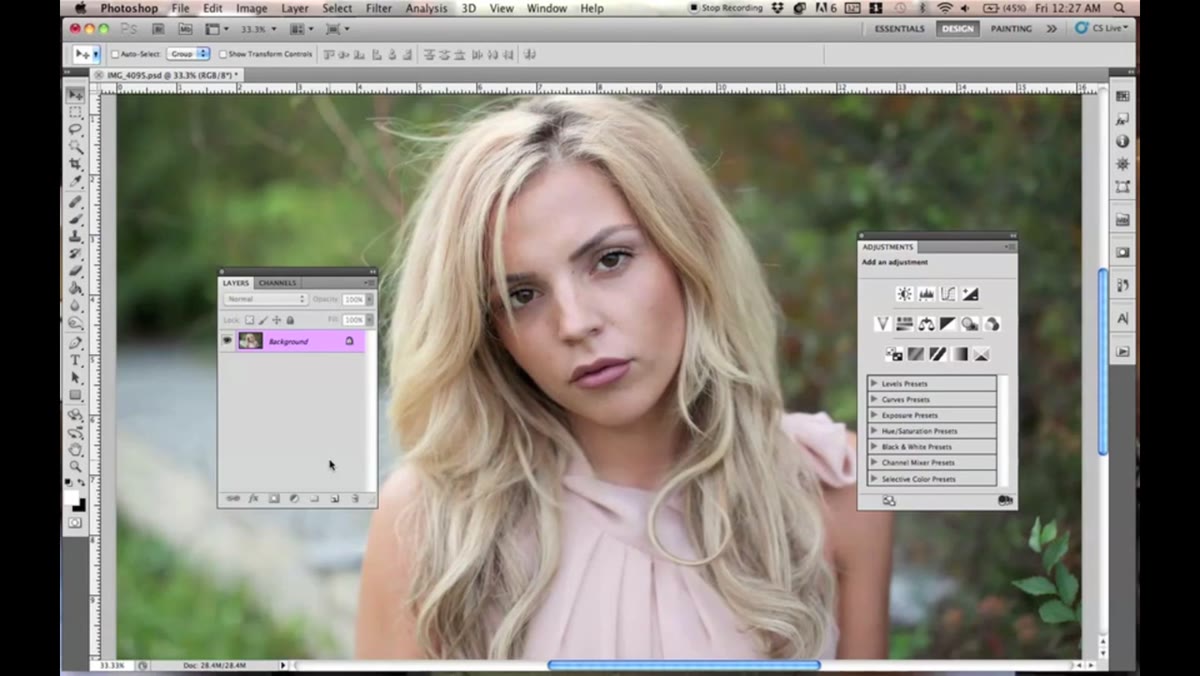Image resolution: width=1200 pixels, height=676 pixels.
Task: Add a Brightness/Contrast adjustment
Action: coord(905,294)
